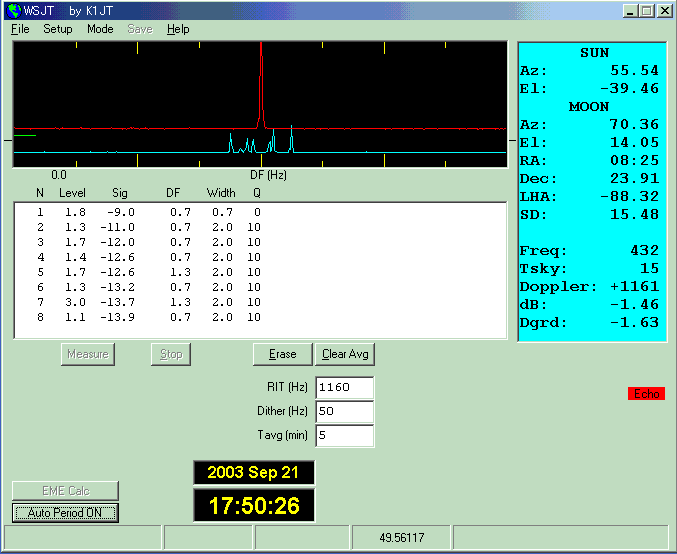Focus the Tavg (min) input field
Viewport: 677px width, 554px height.
(x=344, y=435)
